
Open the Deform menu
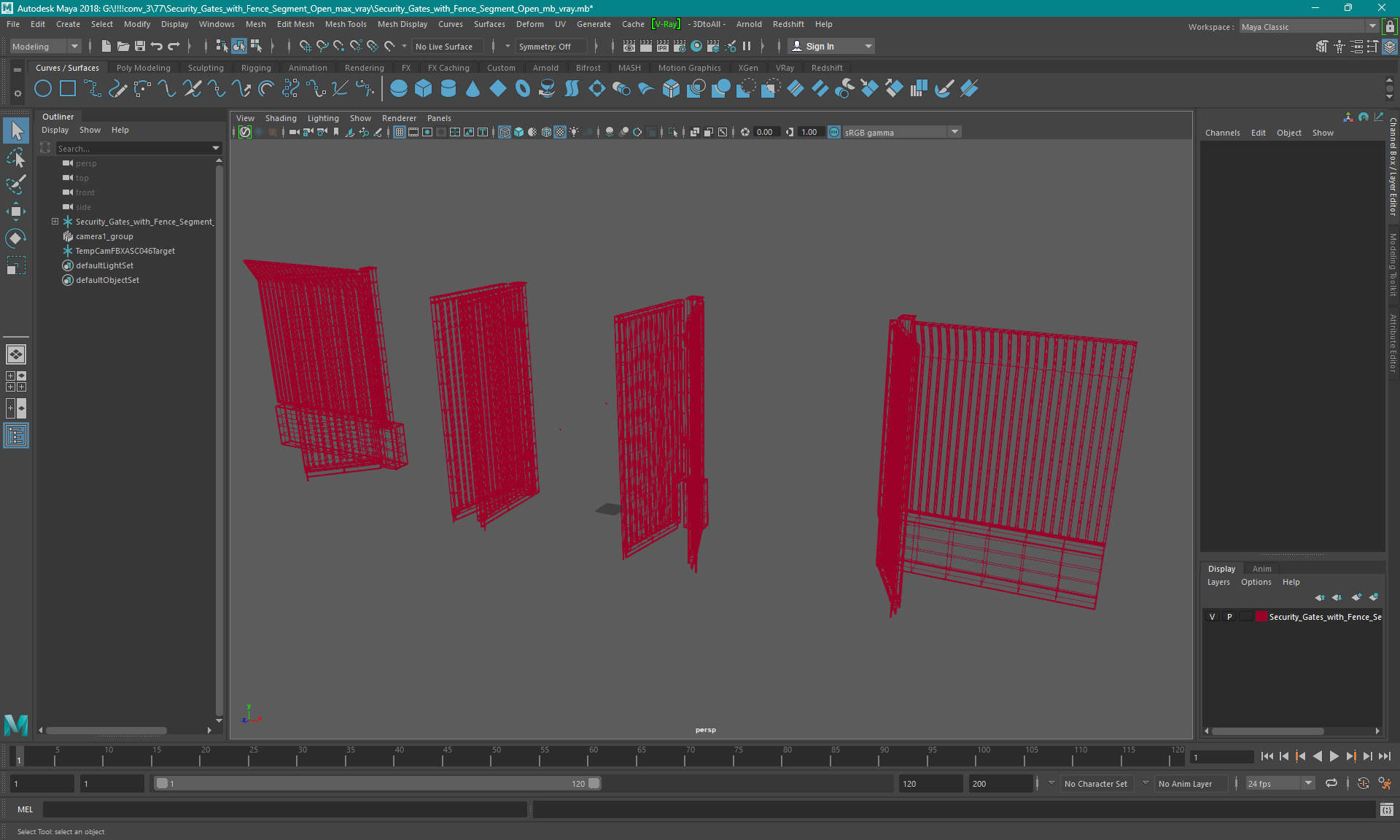coord(530,24)
